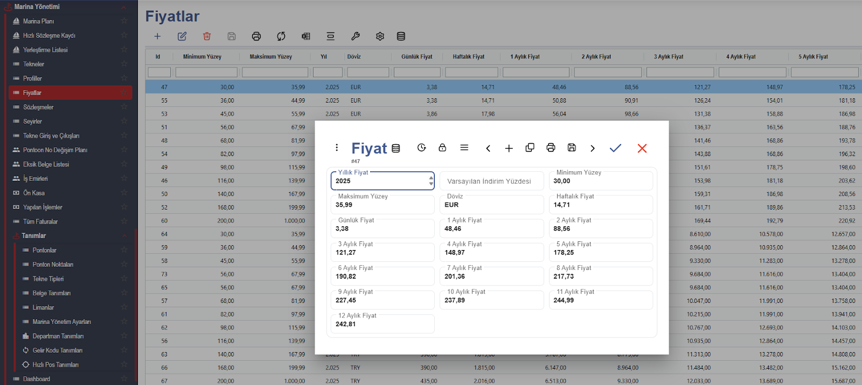Open Marina Planı in the sidebar
The height and width of the screenshot is (385, 862).
point(38,21)
